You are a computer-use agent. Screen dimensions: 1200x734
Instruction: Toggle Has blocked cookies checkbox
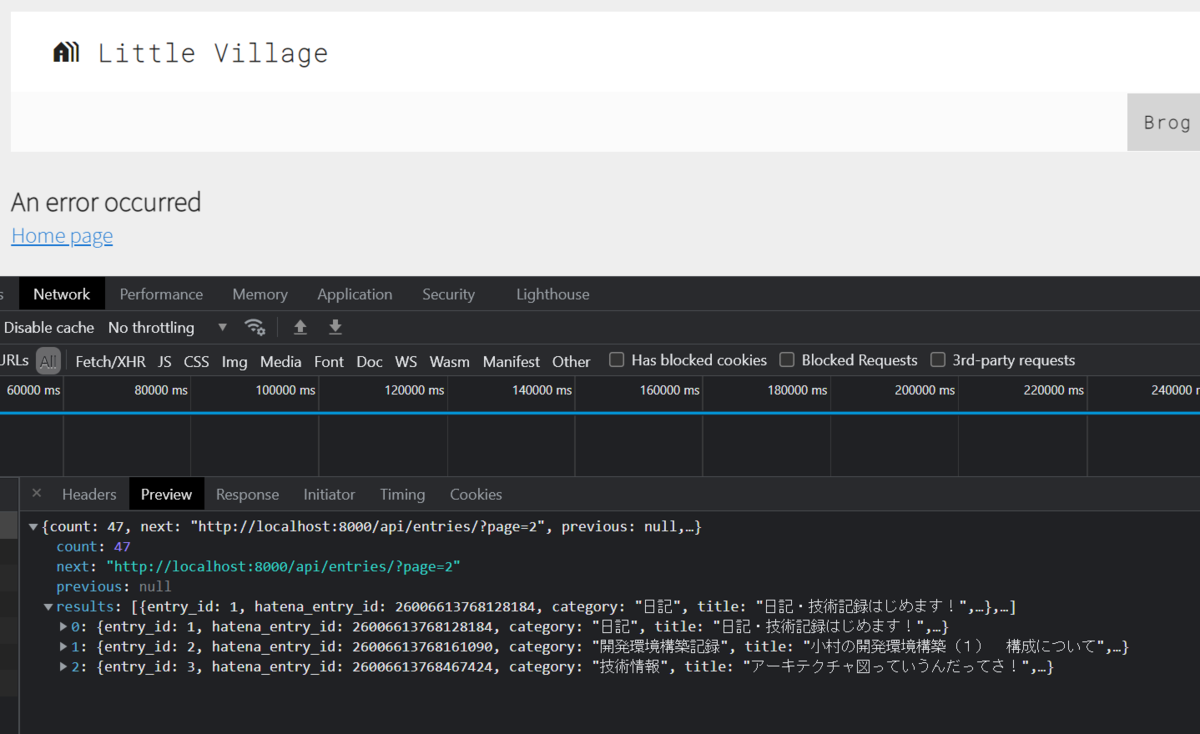click(617, 360)
